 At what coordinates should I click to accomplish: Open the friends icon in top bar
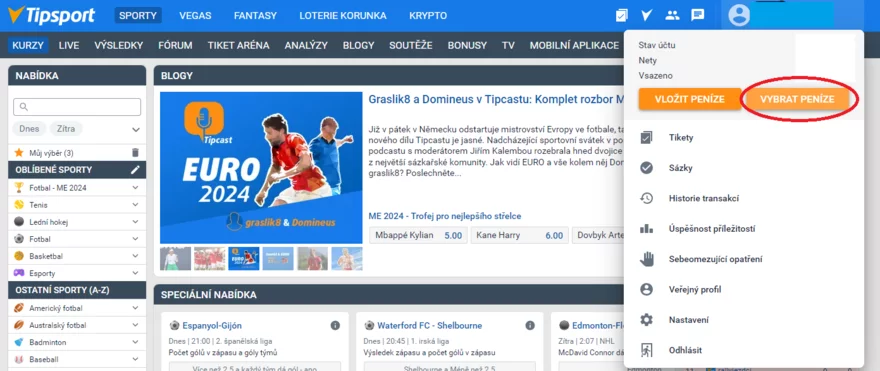click(x=672, y=15)
